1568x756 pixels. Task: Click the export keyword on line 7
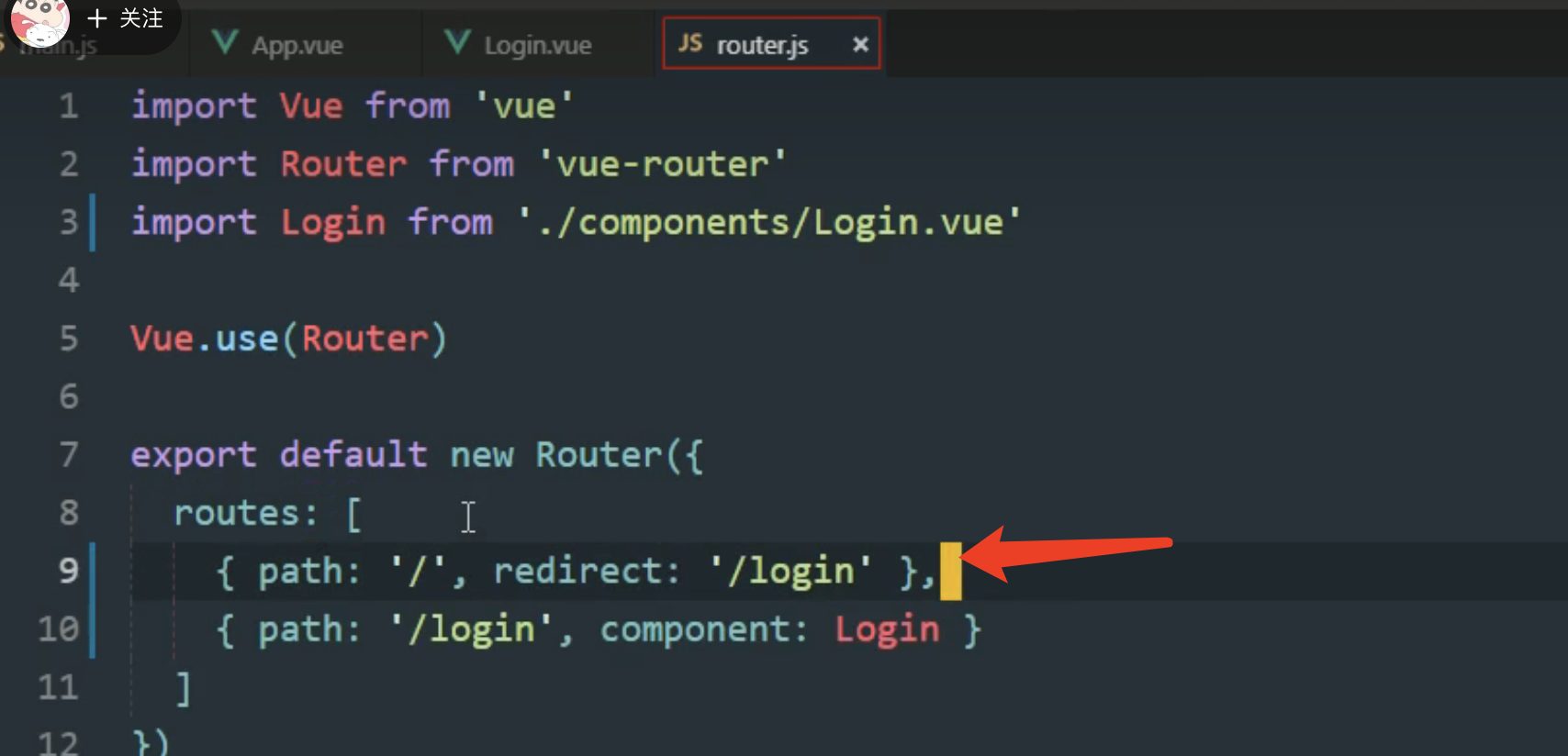pos(194,455)
